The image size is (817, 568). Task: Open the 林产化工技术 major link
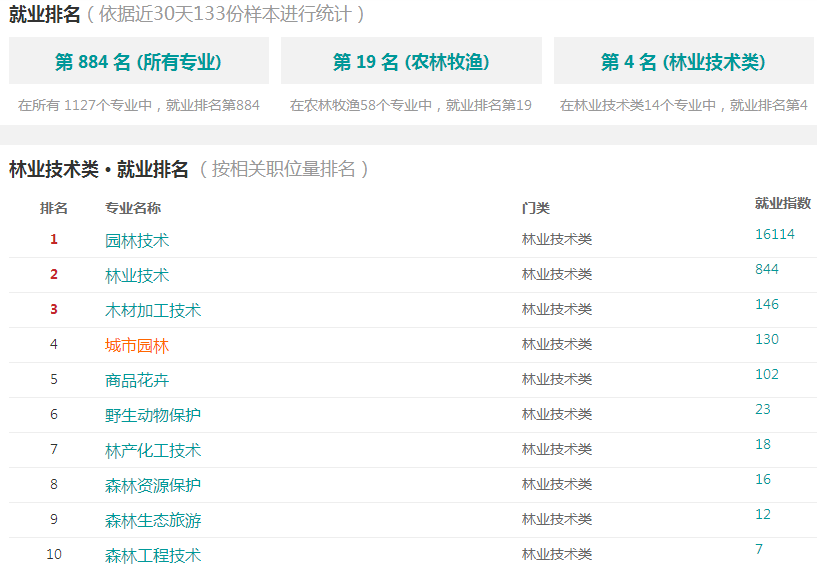coord(153,451)
